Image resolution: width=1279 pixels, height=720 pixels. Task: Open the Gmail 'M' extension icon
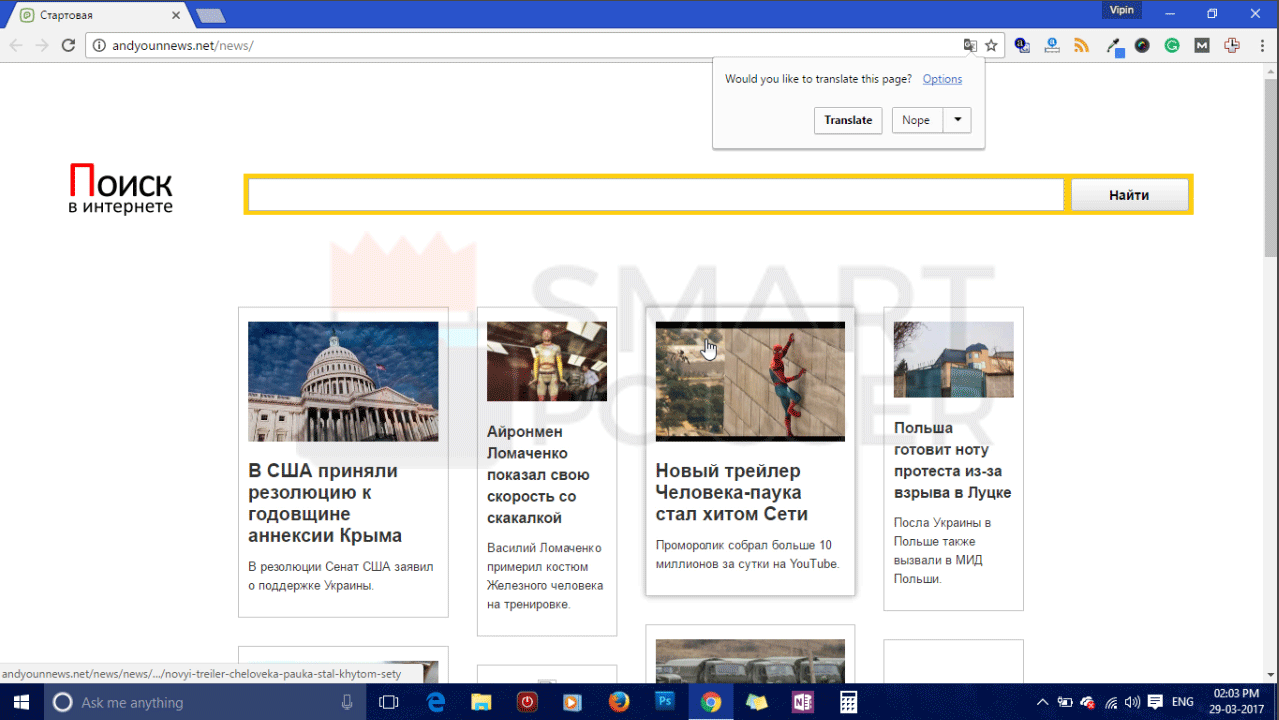pyautogui.click(x=1203, y=45)
